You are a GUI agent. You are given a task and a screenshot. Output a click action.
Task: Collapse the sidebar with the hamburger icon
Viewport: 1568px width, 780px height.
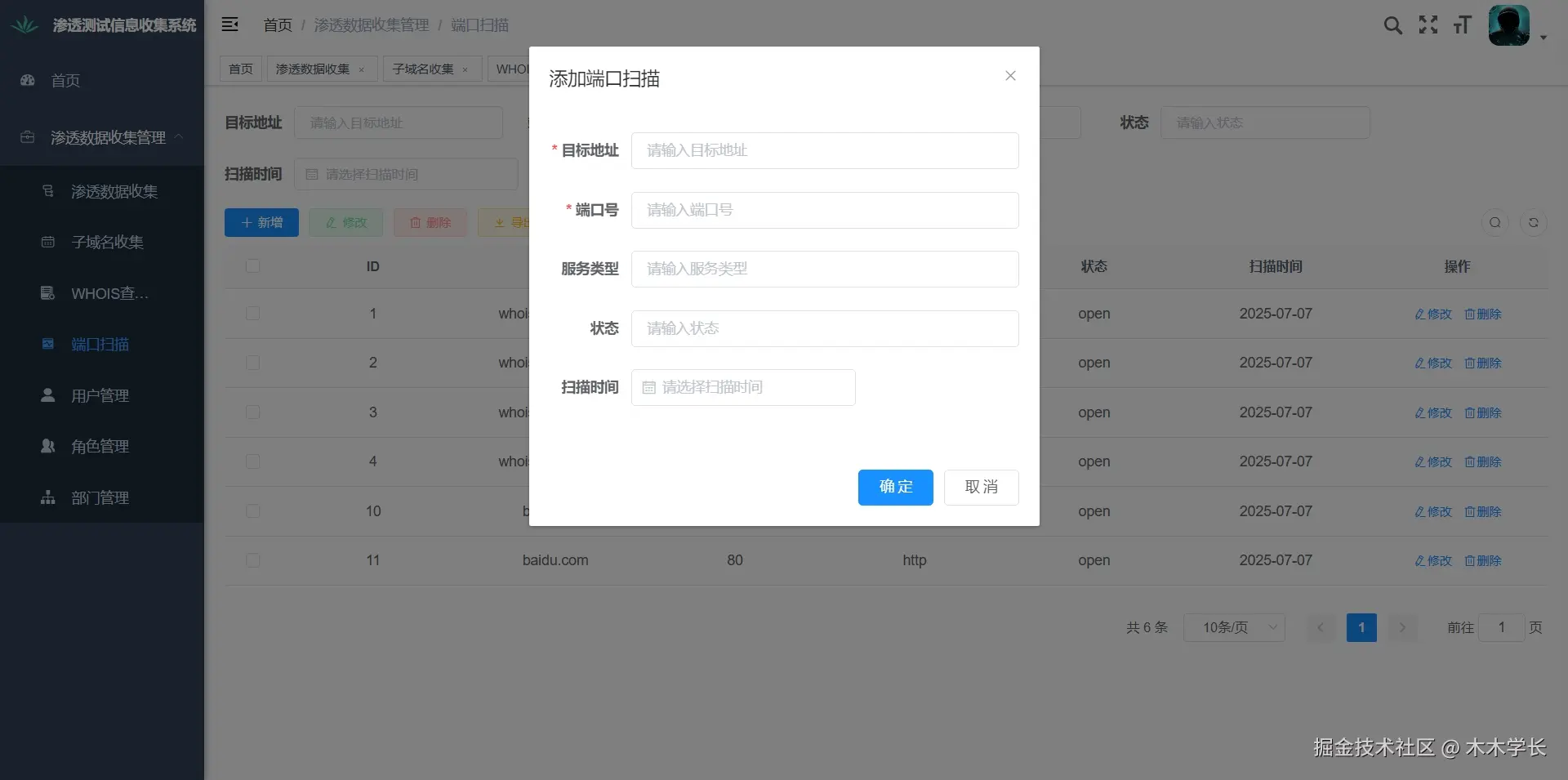click(x=230, y=25)
